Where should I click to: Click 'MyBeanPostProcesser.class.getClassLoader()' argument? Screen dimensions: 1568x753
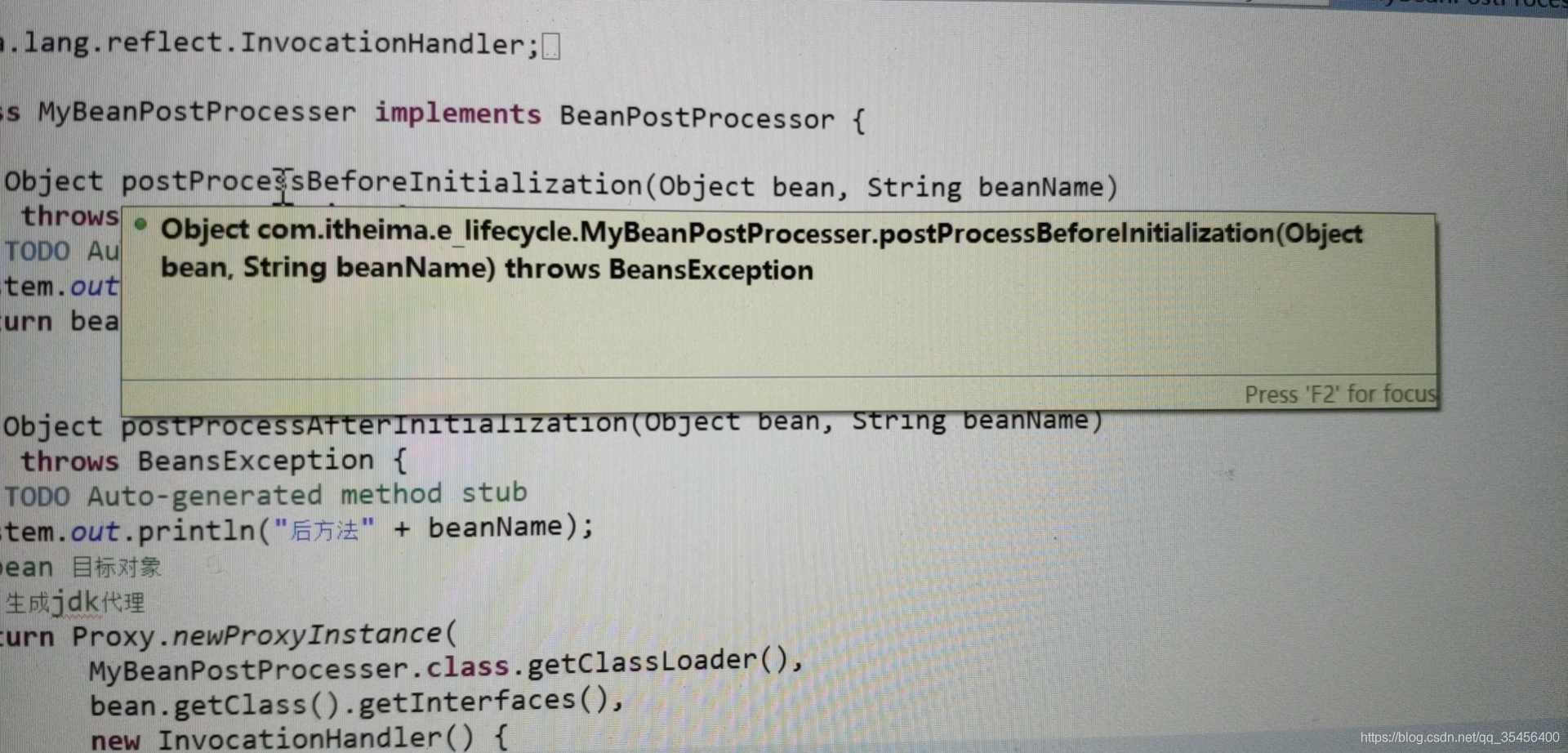click(439, 666)
